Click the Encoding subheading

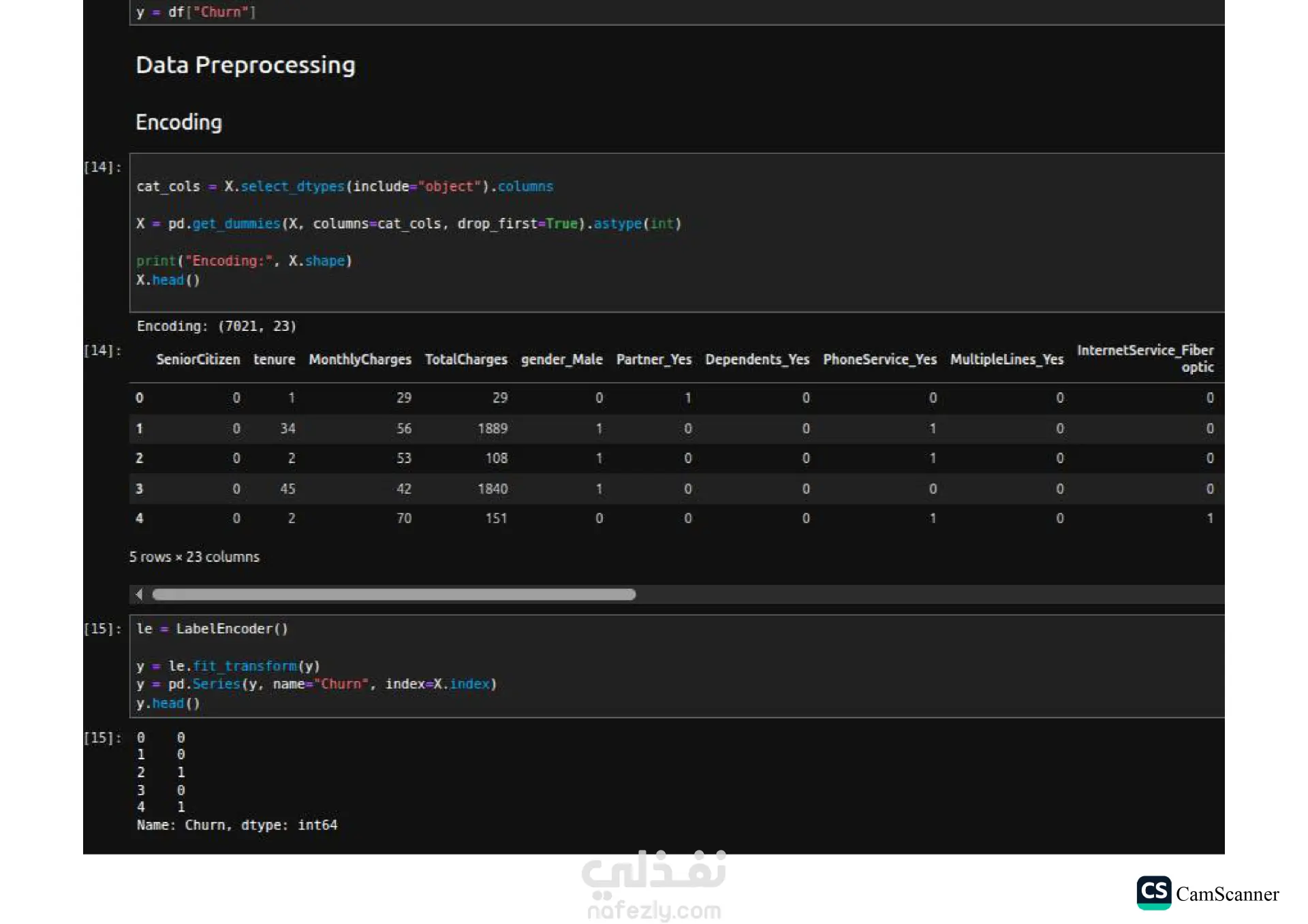point(178,123)
